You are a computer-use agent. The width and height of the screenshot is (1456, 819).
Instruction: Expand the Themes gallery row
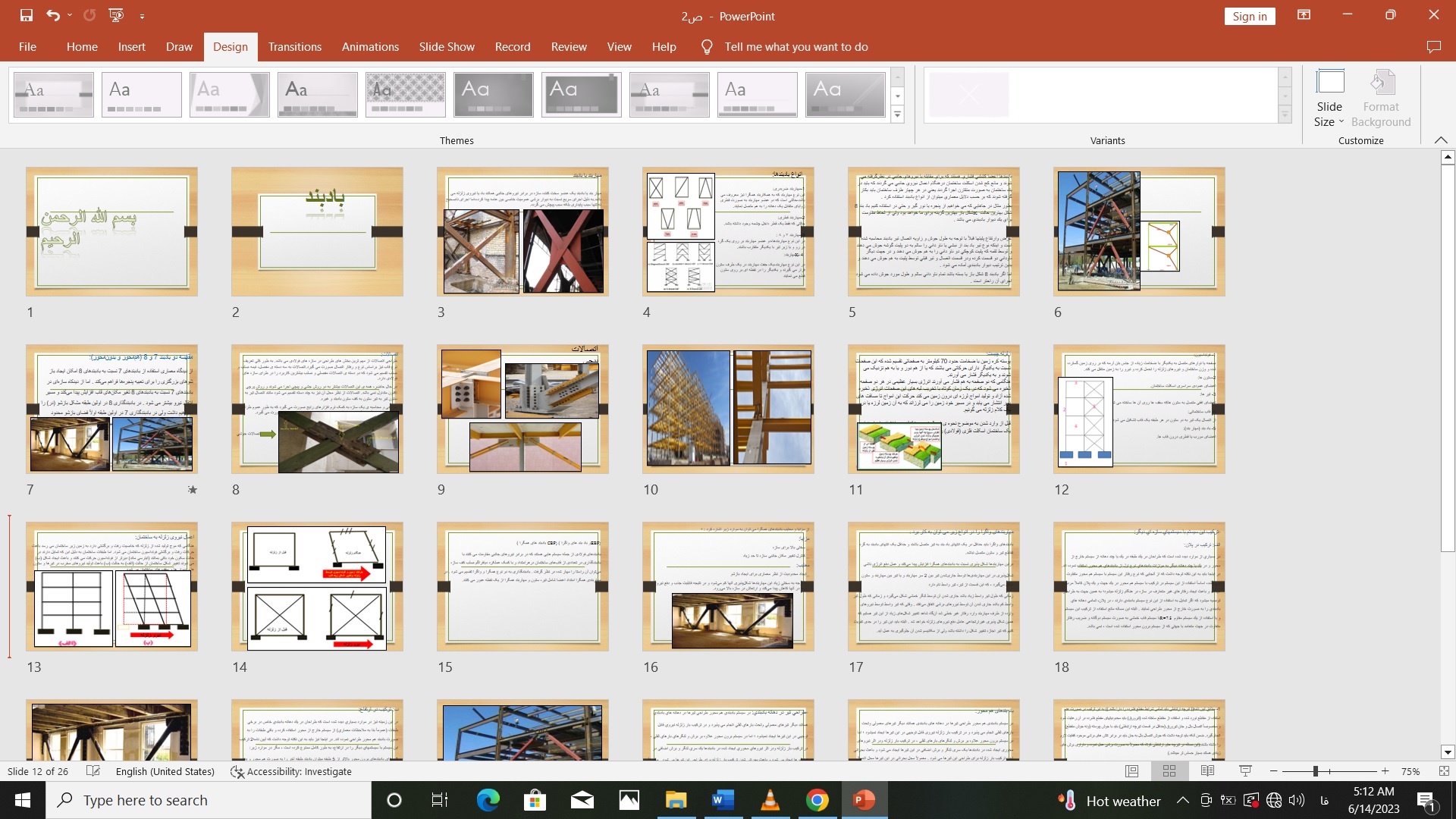click(x=898, y=115)
